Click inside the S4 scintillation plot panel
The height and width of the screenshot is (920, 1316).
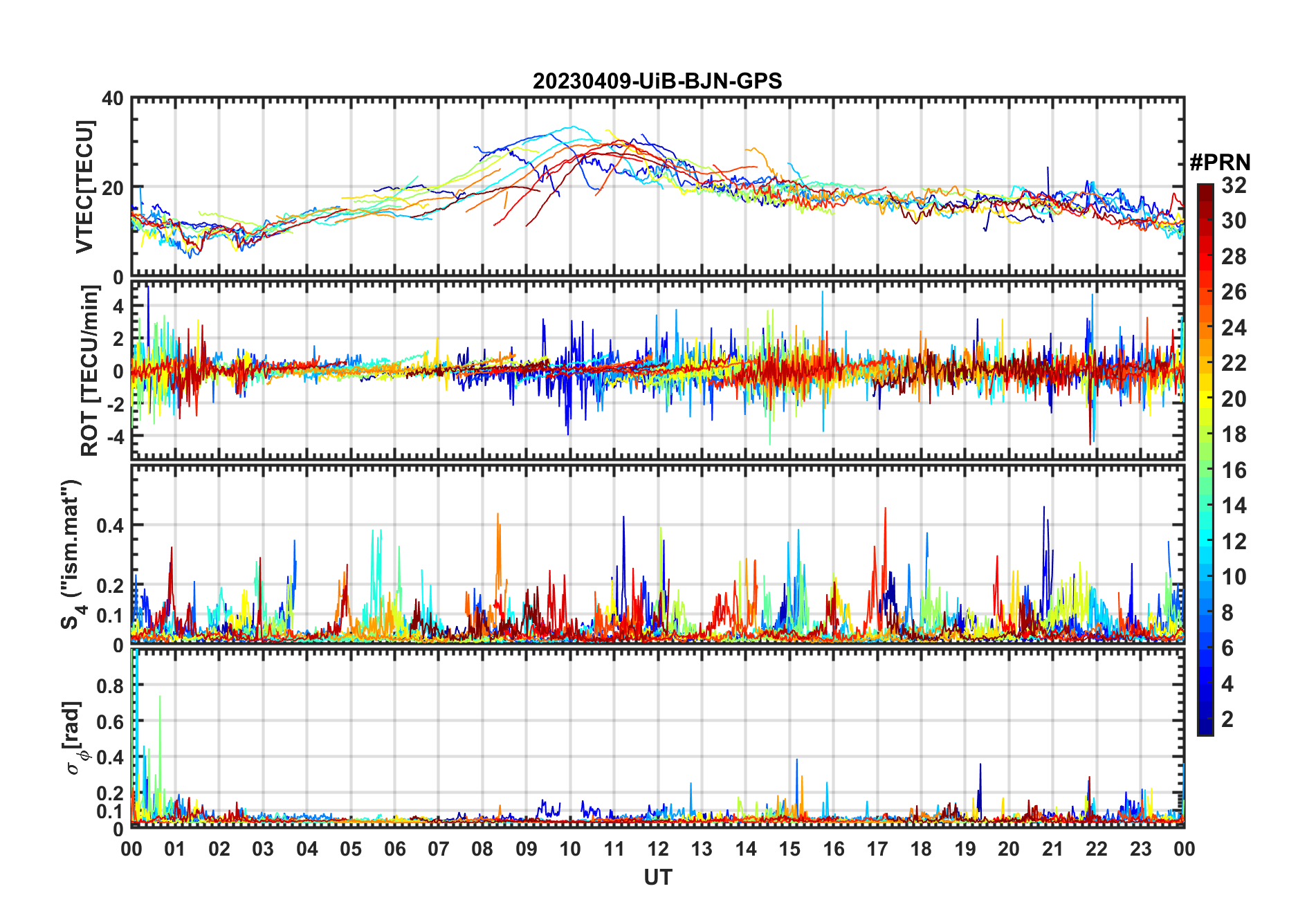point(658,554)
